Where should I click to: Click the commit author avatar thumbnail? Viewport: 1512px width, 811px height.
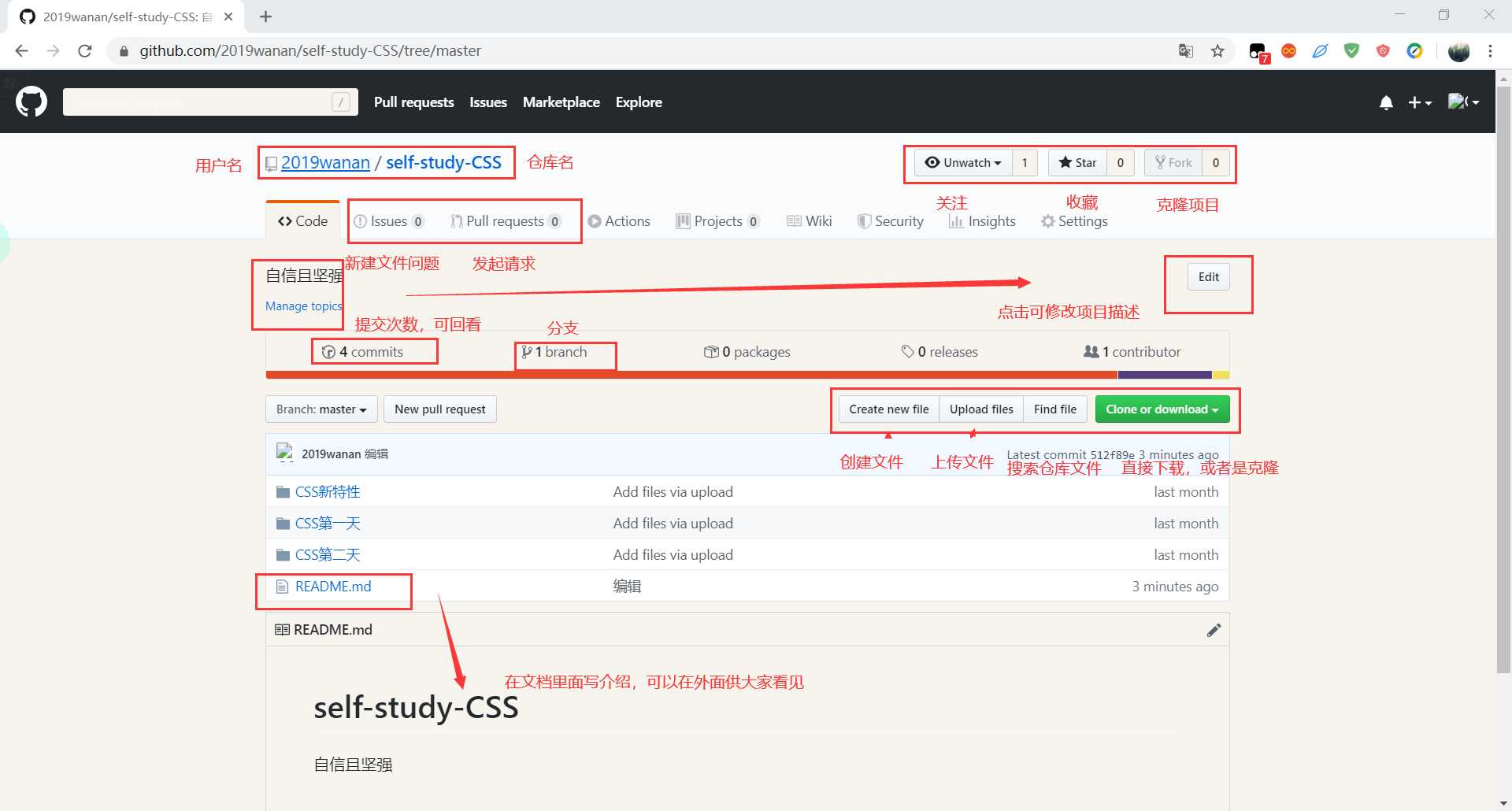(284, 453)
